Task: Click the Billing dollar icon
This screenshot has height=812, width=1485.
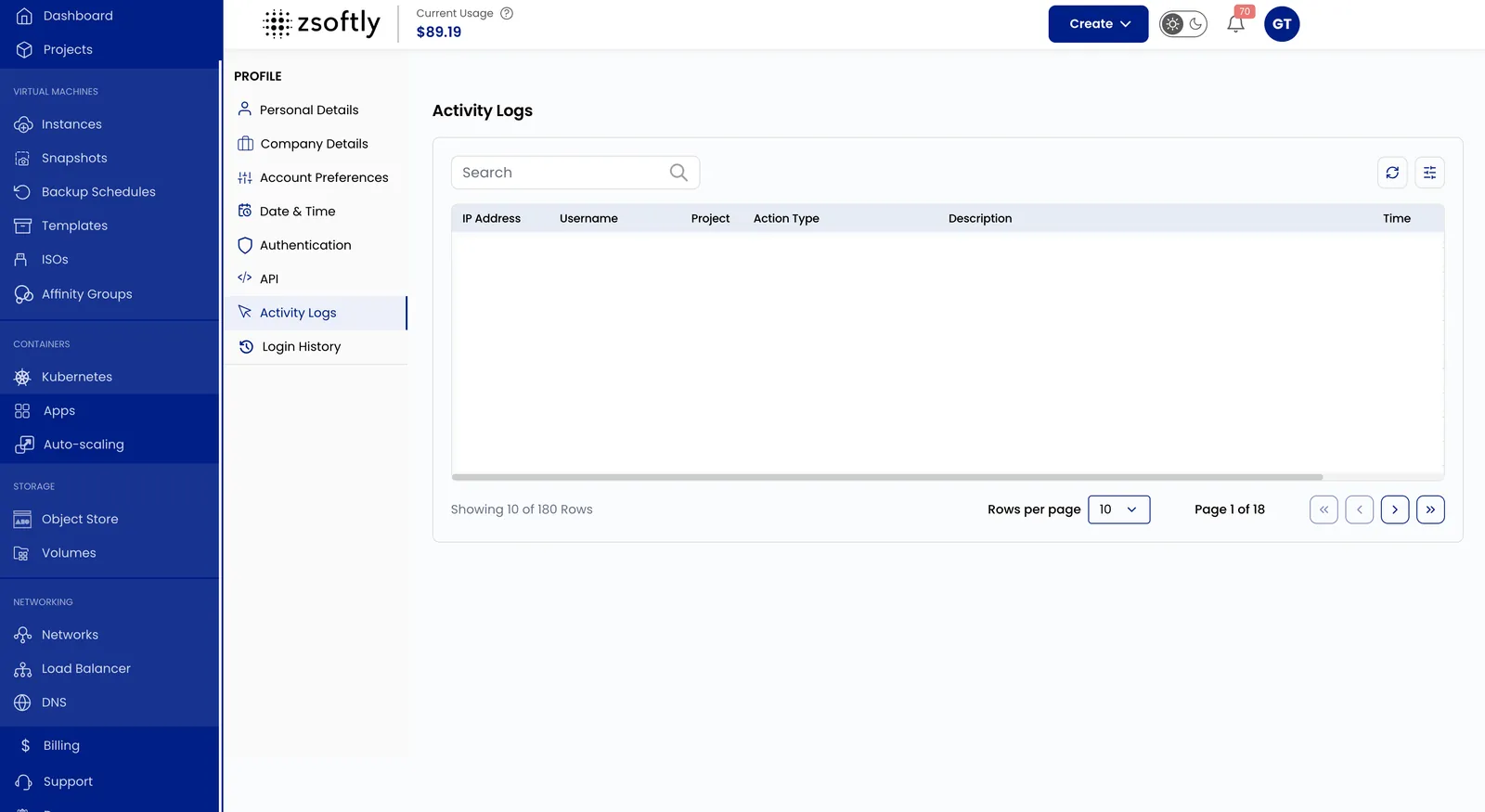Action: click(25, 745)
